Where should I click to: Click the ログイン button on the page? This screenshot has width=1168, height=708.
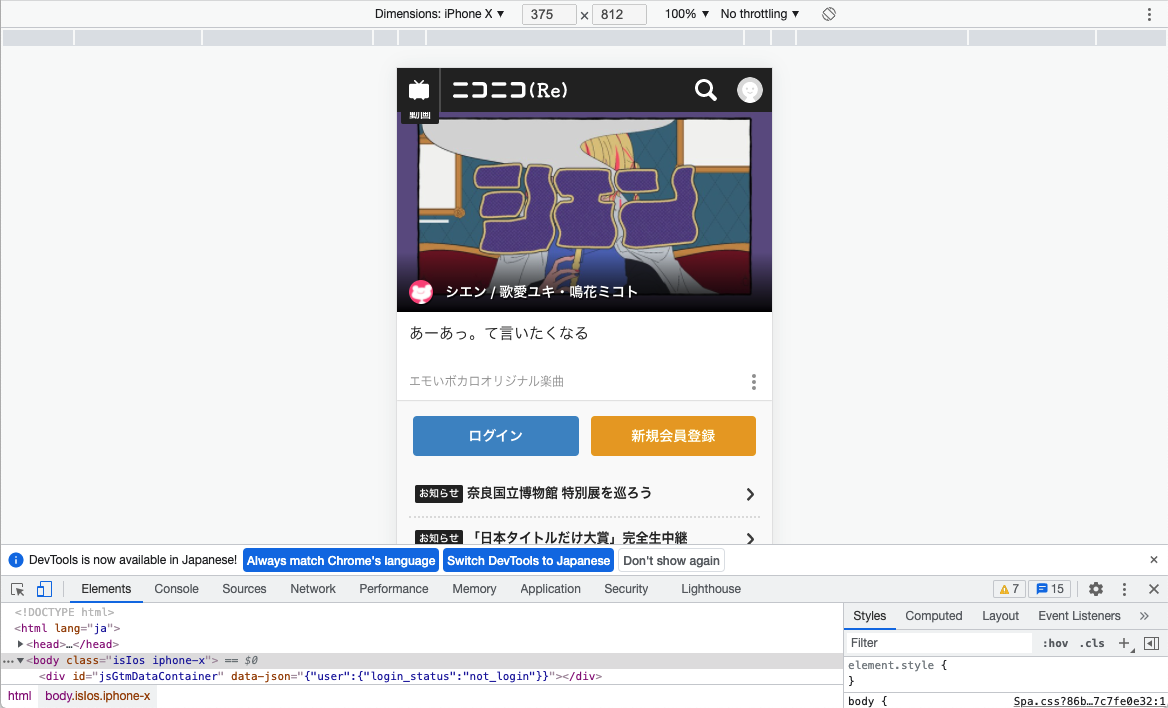click(x=495, y=436)
